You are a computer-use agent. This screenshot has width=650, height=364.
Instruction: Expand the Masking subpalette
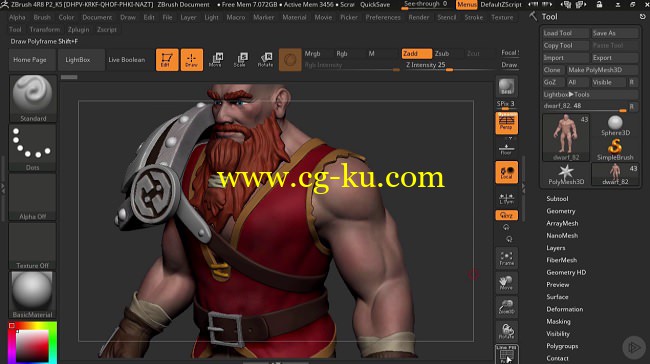558,321
